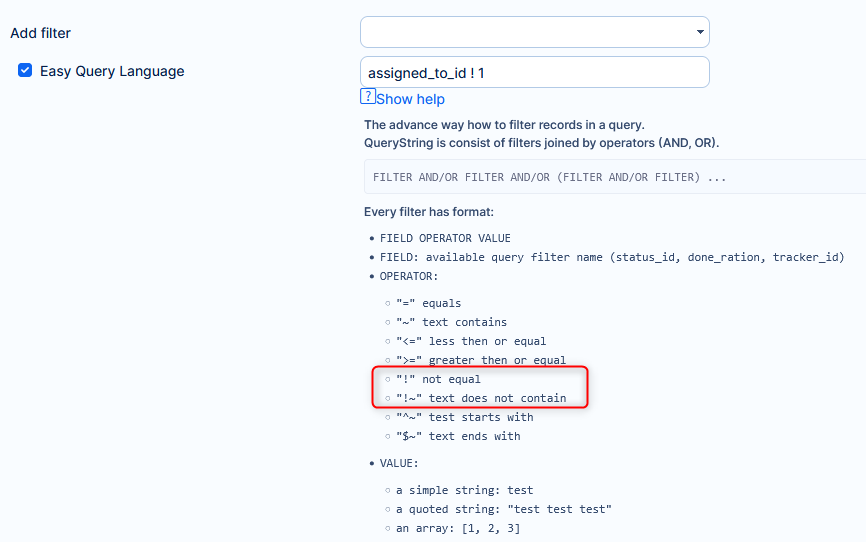Click the "$~" text ends with entry

[x=458, y=436]
